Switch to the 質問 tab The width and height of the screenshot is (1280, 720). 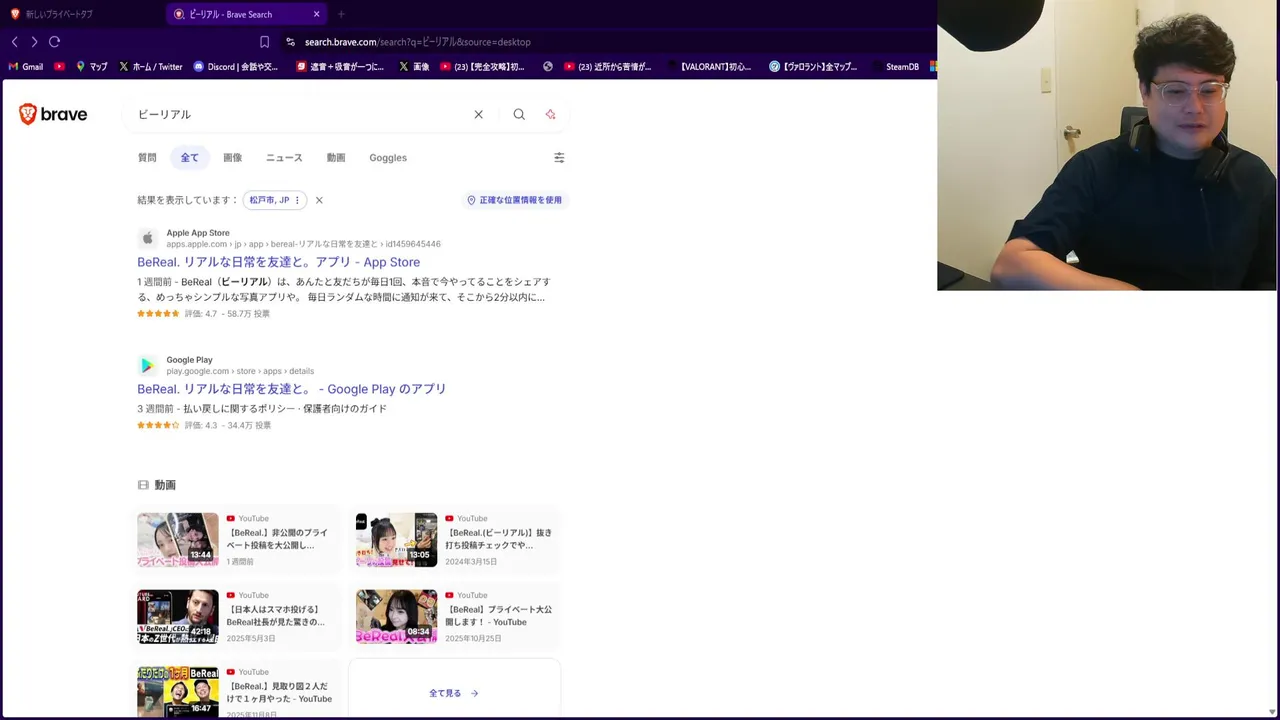click(x=147, y=158)
